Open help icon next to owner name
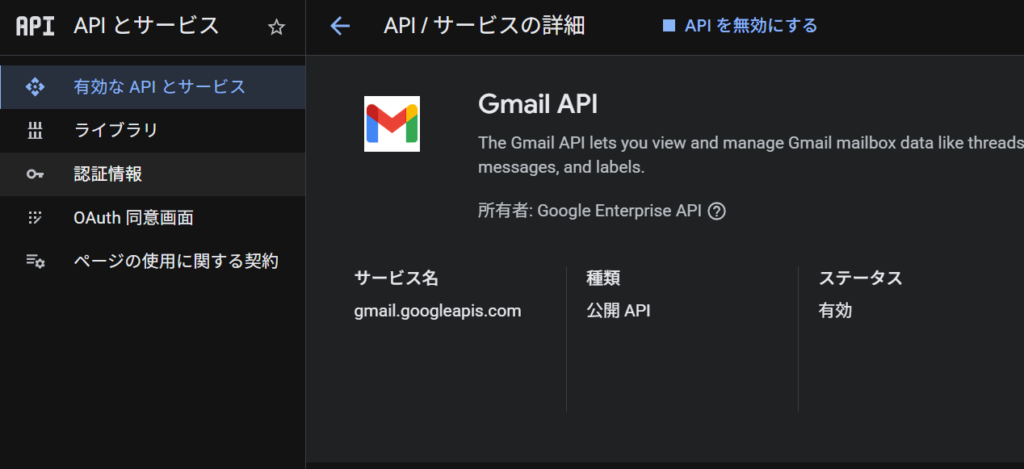Image resolution: width=1024 pixels, height=469 pixels. [x=716, y=211]
